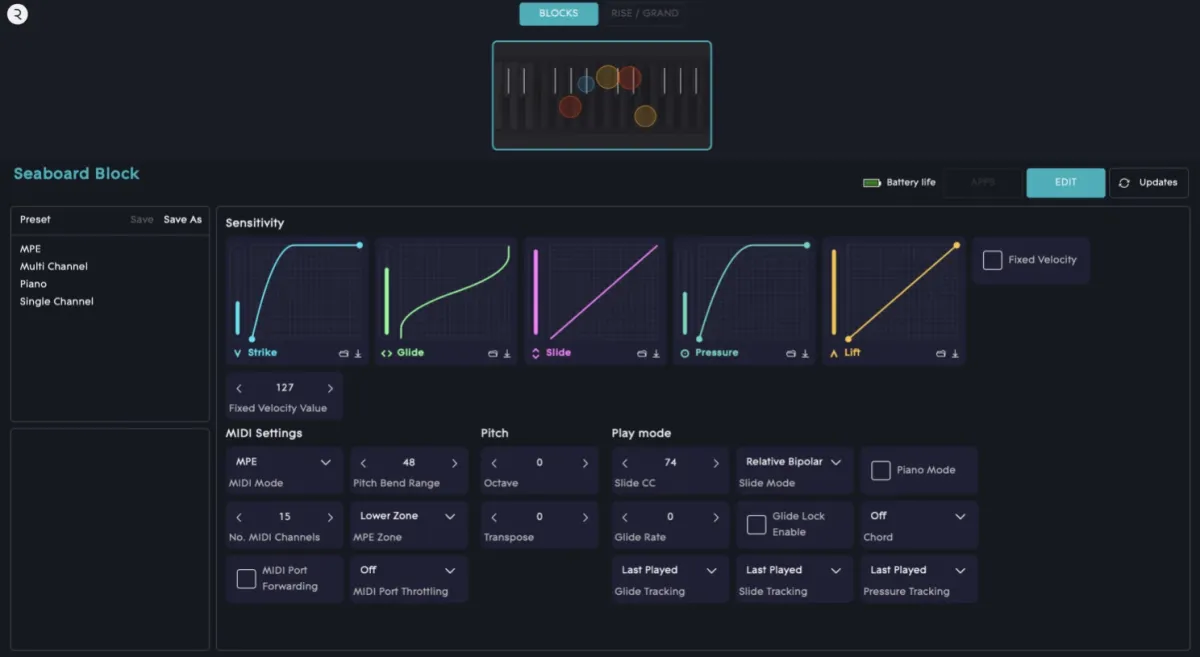Click the ROLI logo icon
The height and width of the screenshot is (657, 1200).
point(17,14)
